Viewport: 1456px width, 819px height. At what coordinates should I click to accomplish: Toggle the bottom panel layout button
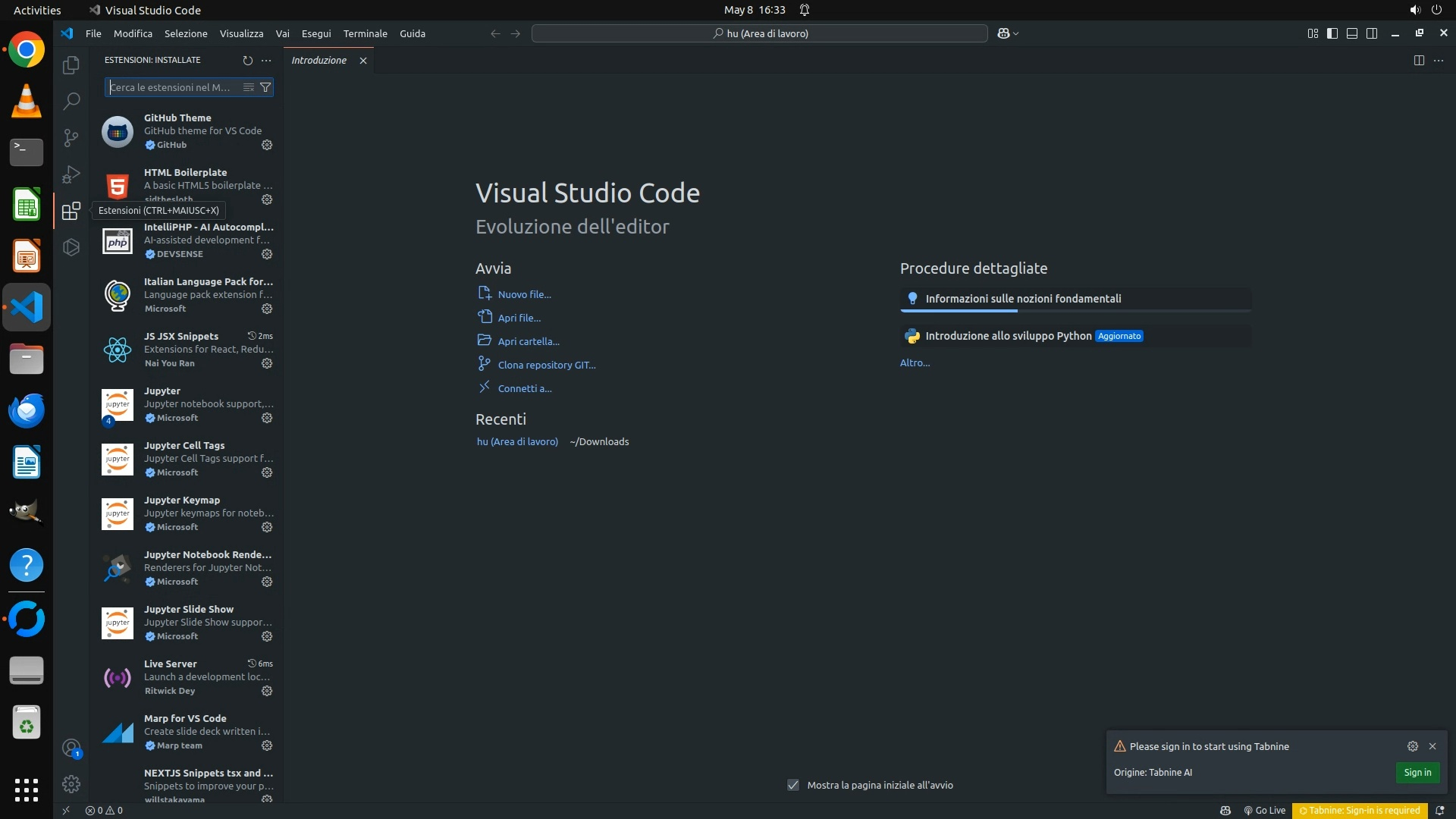coord(1352,33)
